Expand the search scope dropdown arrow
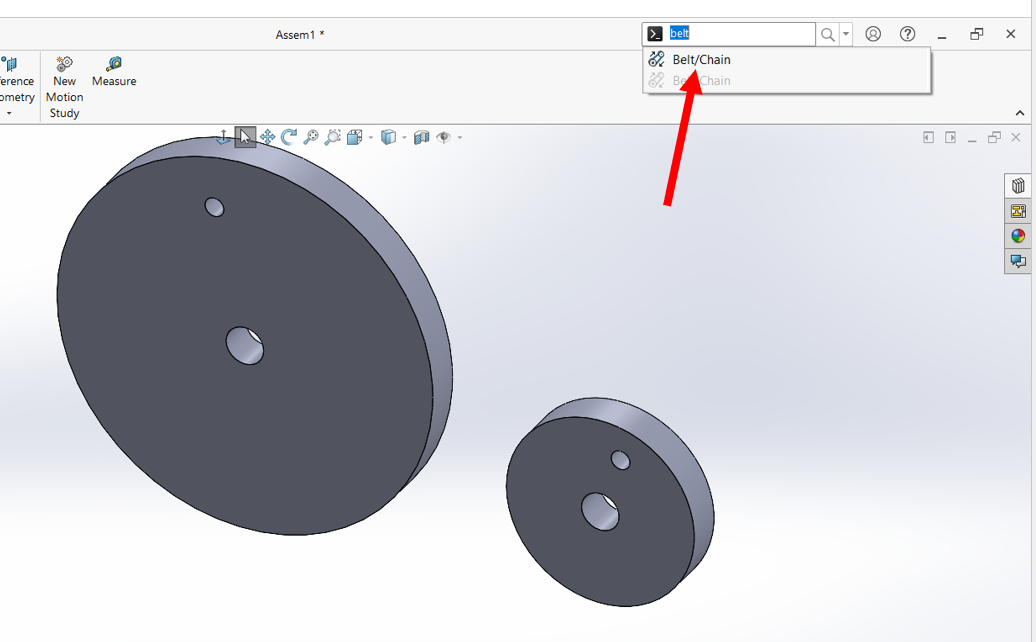1036x642 pixels. (846, 33)
